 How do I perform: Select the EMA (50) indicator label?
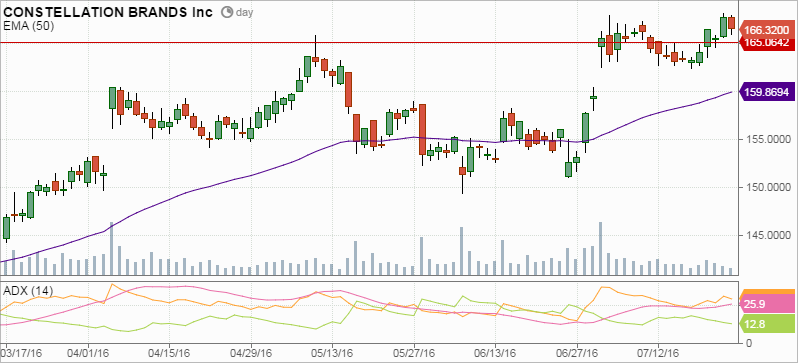click(x=28, y=25)
